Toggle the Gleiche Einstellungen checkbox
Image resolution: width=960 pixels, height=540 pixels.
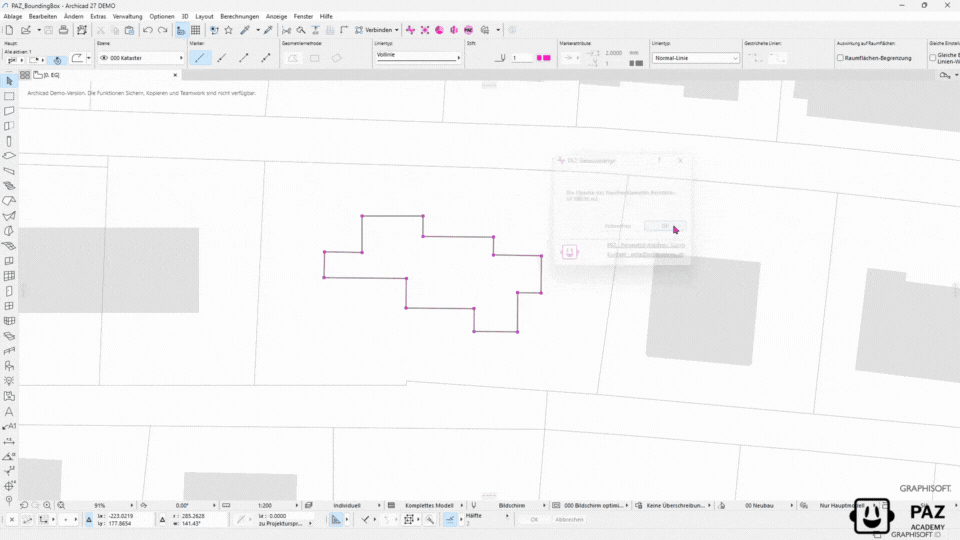932,58
